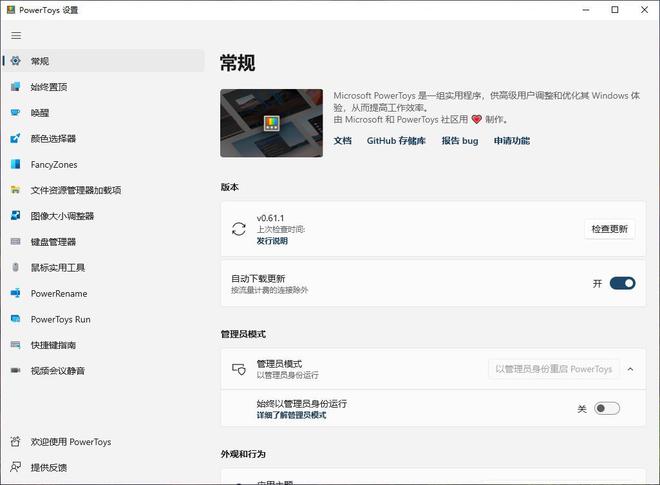Collapse the 管理员模式 section chevron

click(630, 369)
